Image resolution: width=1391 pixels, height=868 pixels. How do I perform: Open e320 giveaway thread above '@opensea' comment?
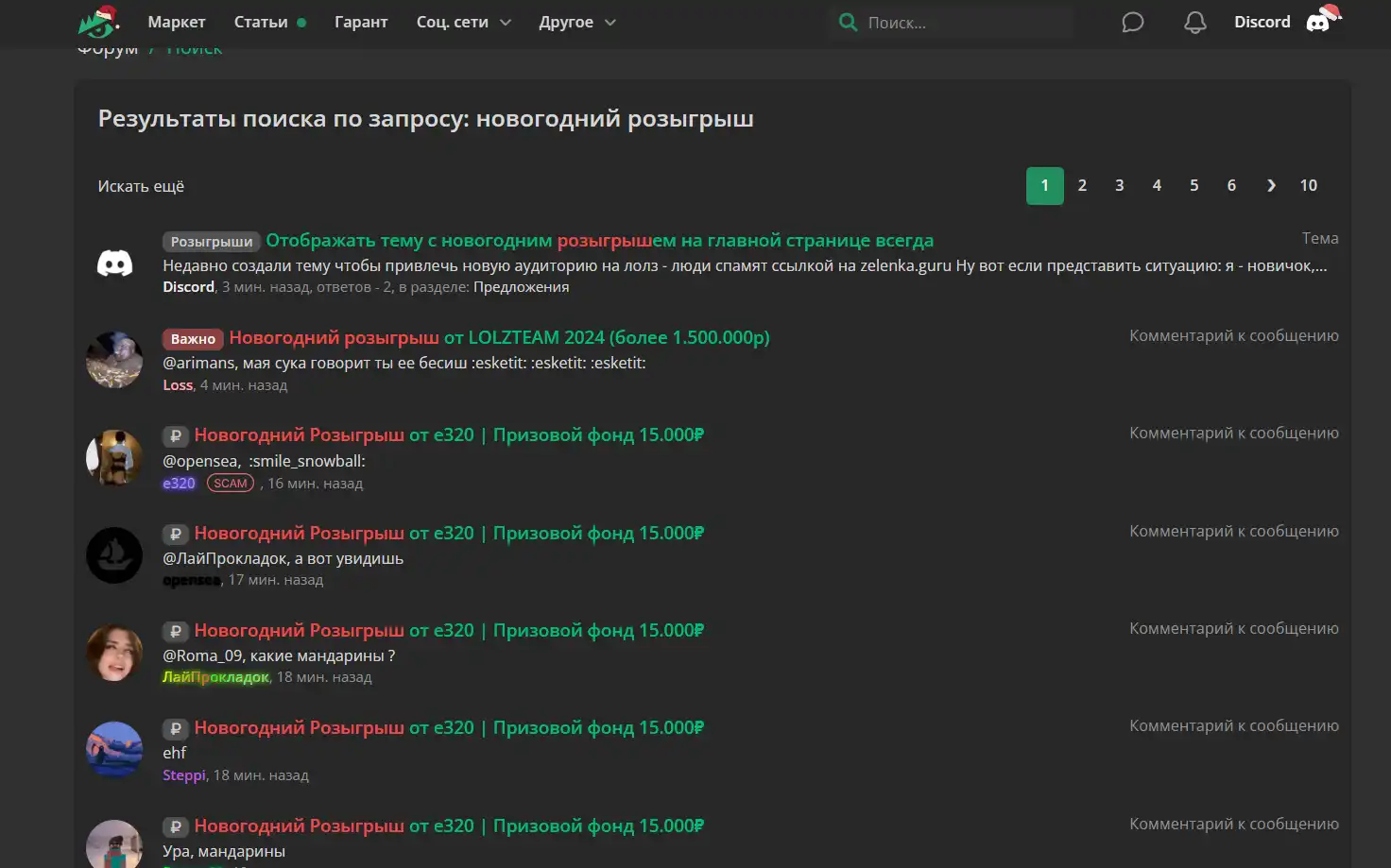[x=449, y=434]
